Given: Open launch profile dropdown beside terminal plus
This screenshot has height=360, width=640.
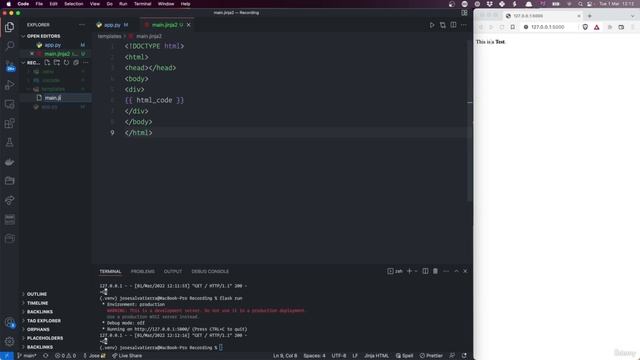Looking at the screenshot, I should (x=416, y=271).
